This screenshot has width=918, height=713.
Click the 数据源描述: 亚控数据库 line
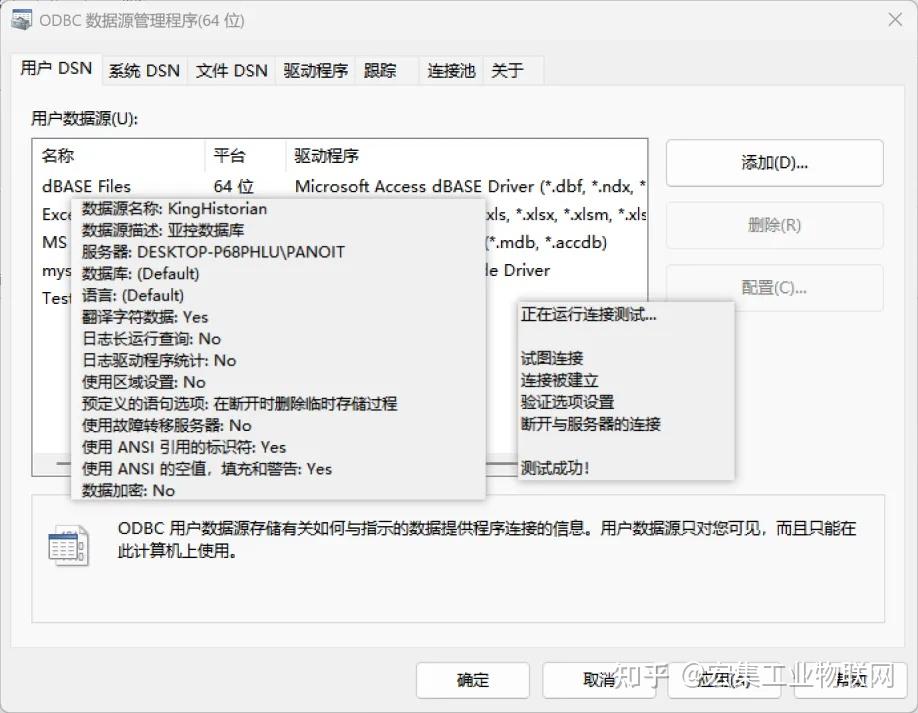click(x=163, y=231)
